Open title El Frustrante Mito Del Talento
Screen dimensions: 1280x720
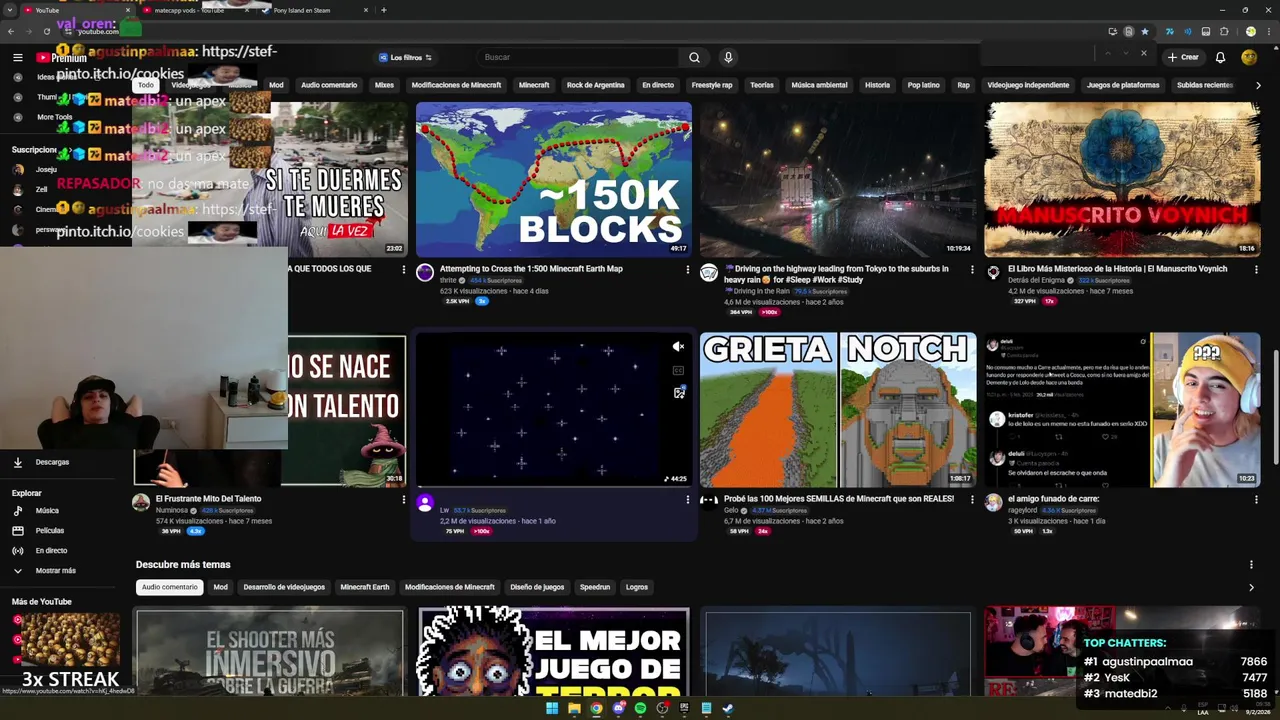(x=208, y=498)
